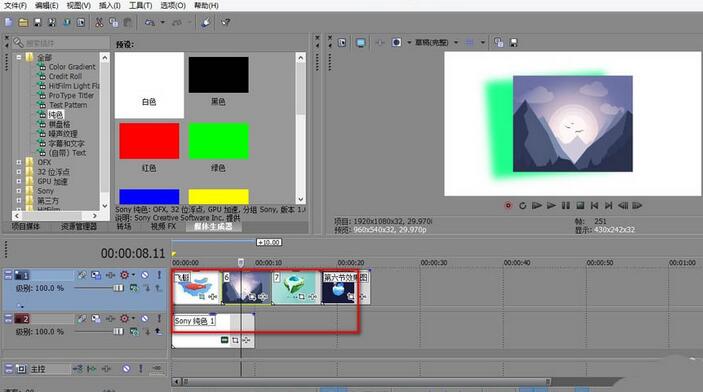Select 纯色 solid color generator
The height and width of the screenshot is (392, 703).
(56, 115)
